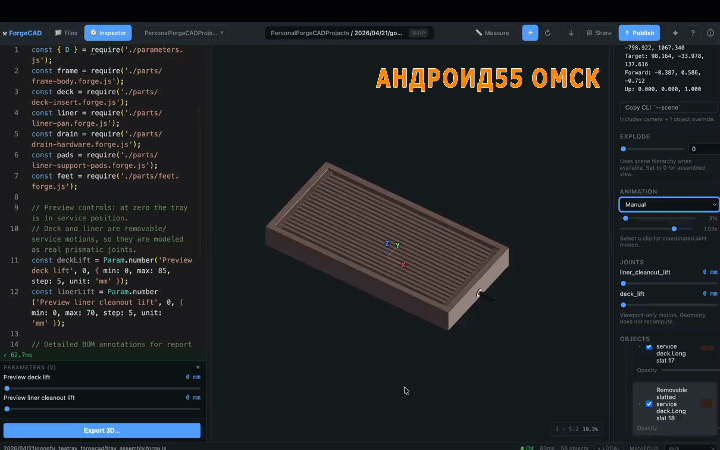The height and width of the screenshot is (450, 720).
Task: Click the KOP badge in path bar
Action: (418, 33)
